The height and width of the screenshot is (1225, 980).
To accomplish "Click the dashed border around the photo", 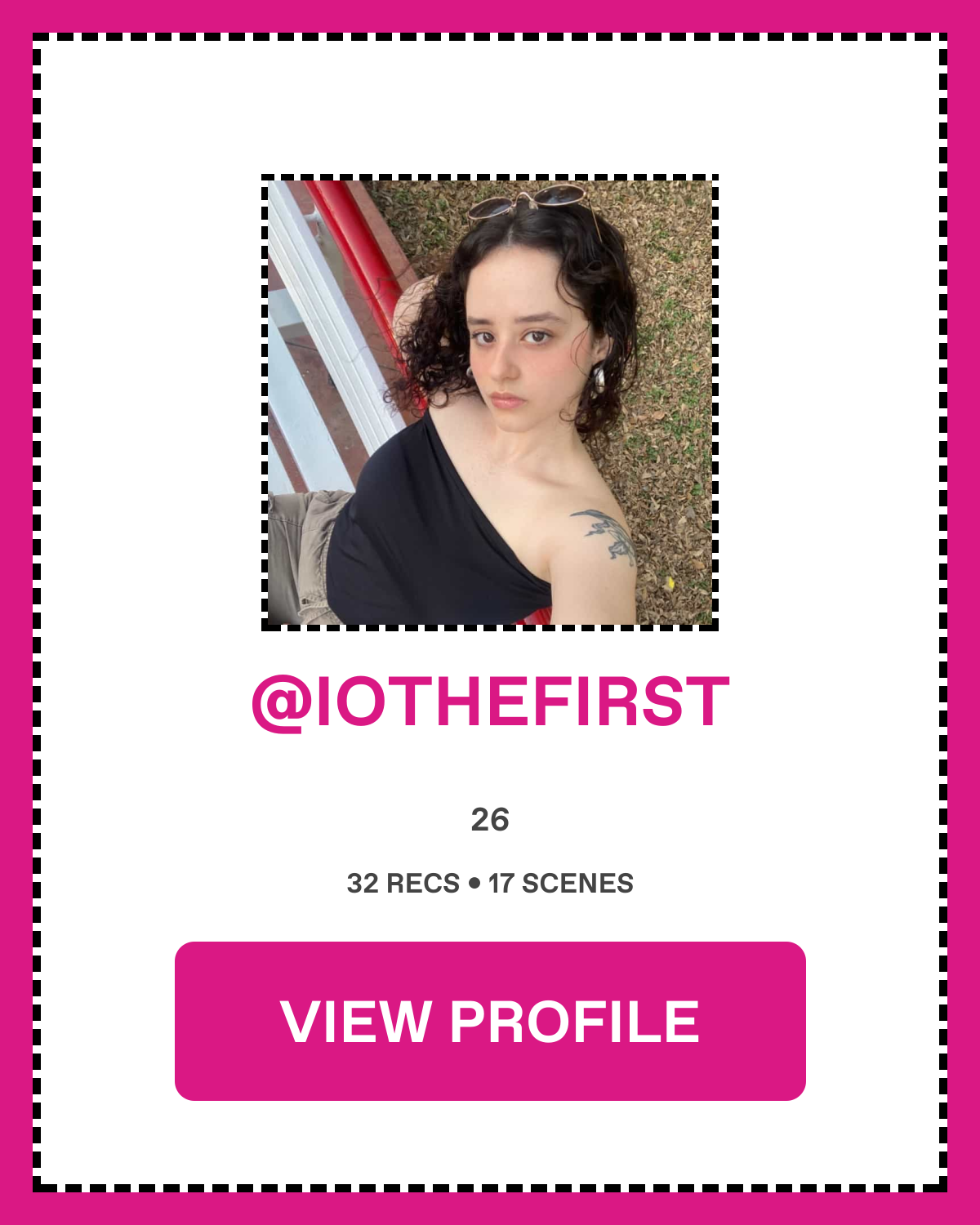I will [490, 177].
